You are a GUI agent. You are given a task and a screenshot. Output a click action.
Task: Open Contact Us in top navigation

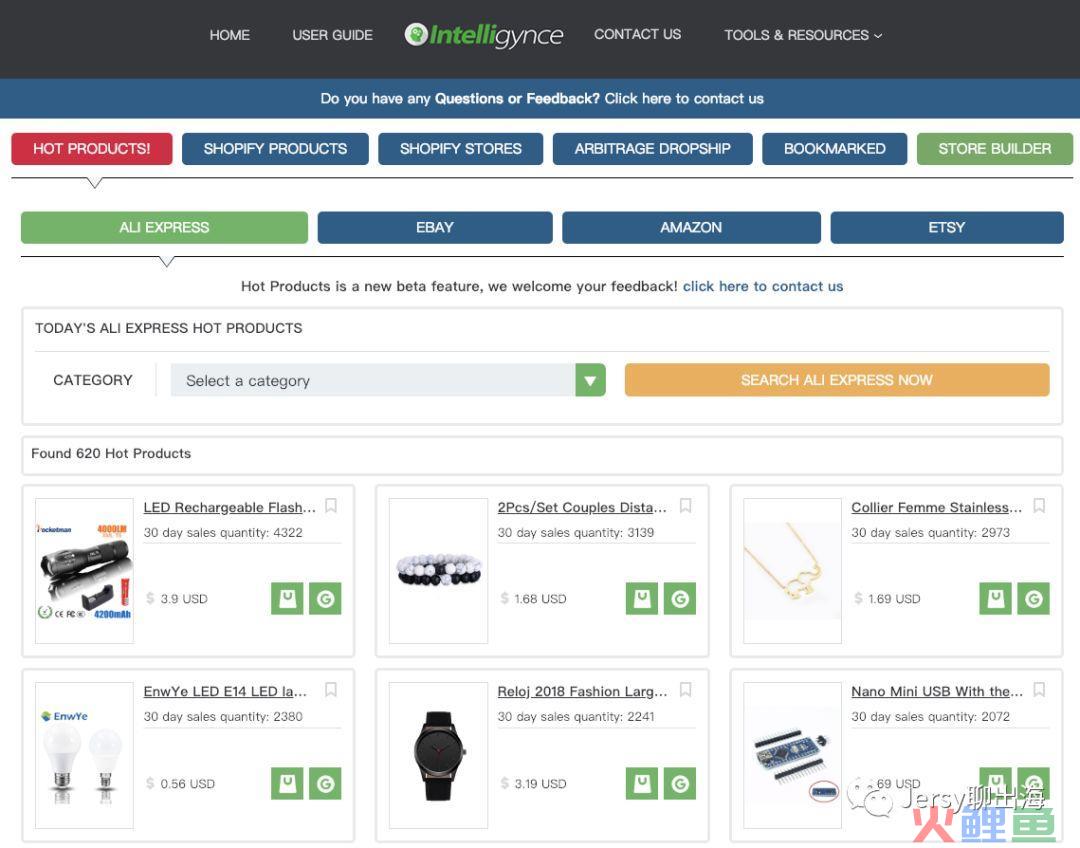pyautogui.click(x=638, y=34)
